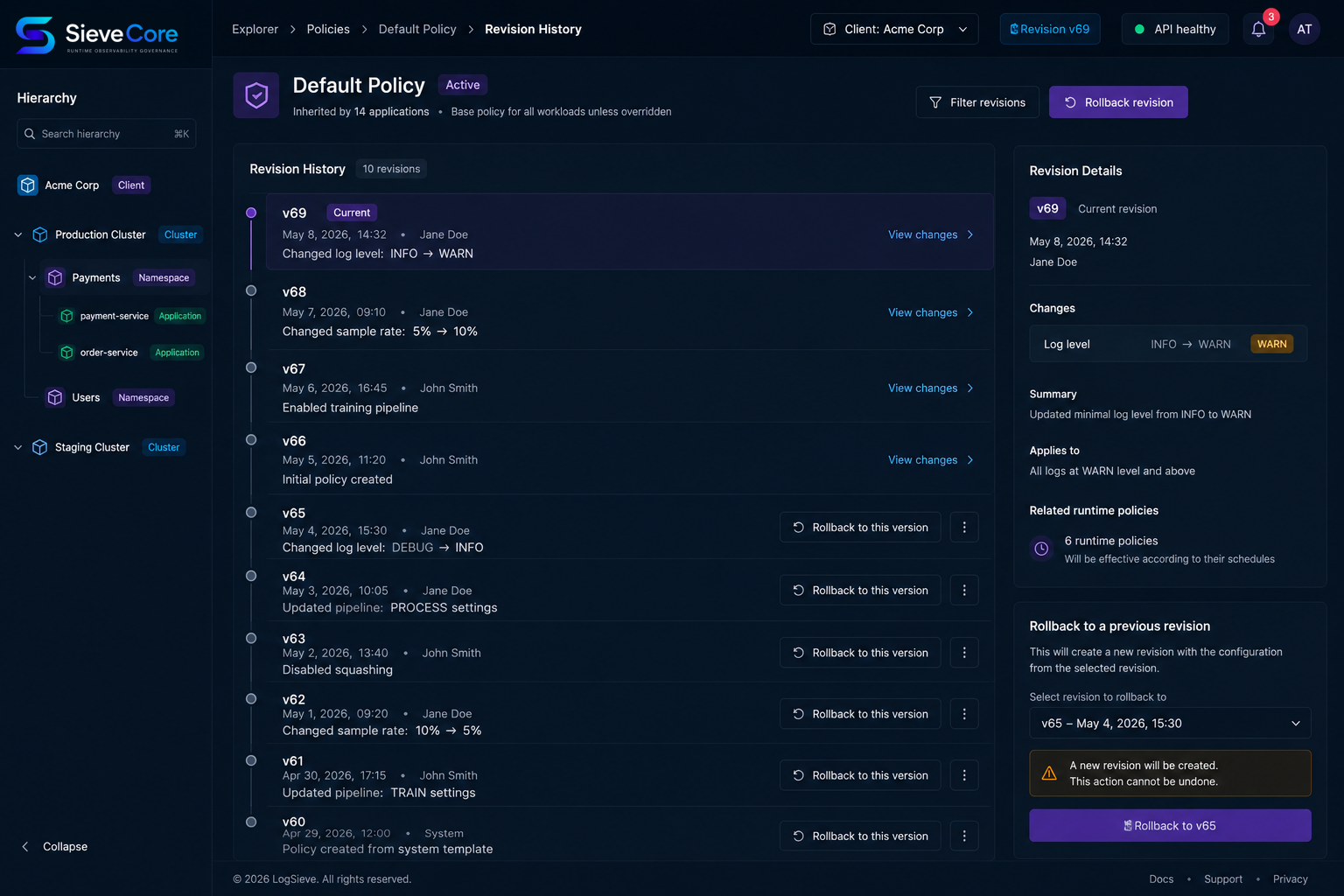This screenshot has width=1344, height=896.
Task: Click the Revision v69 chip in header
Action: pos(1050,29)
